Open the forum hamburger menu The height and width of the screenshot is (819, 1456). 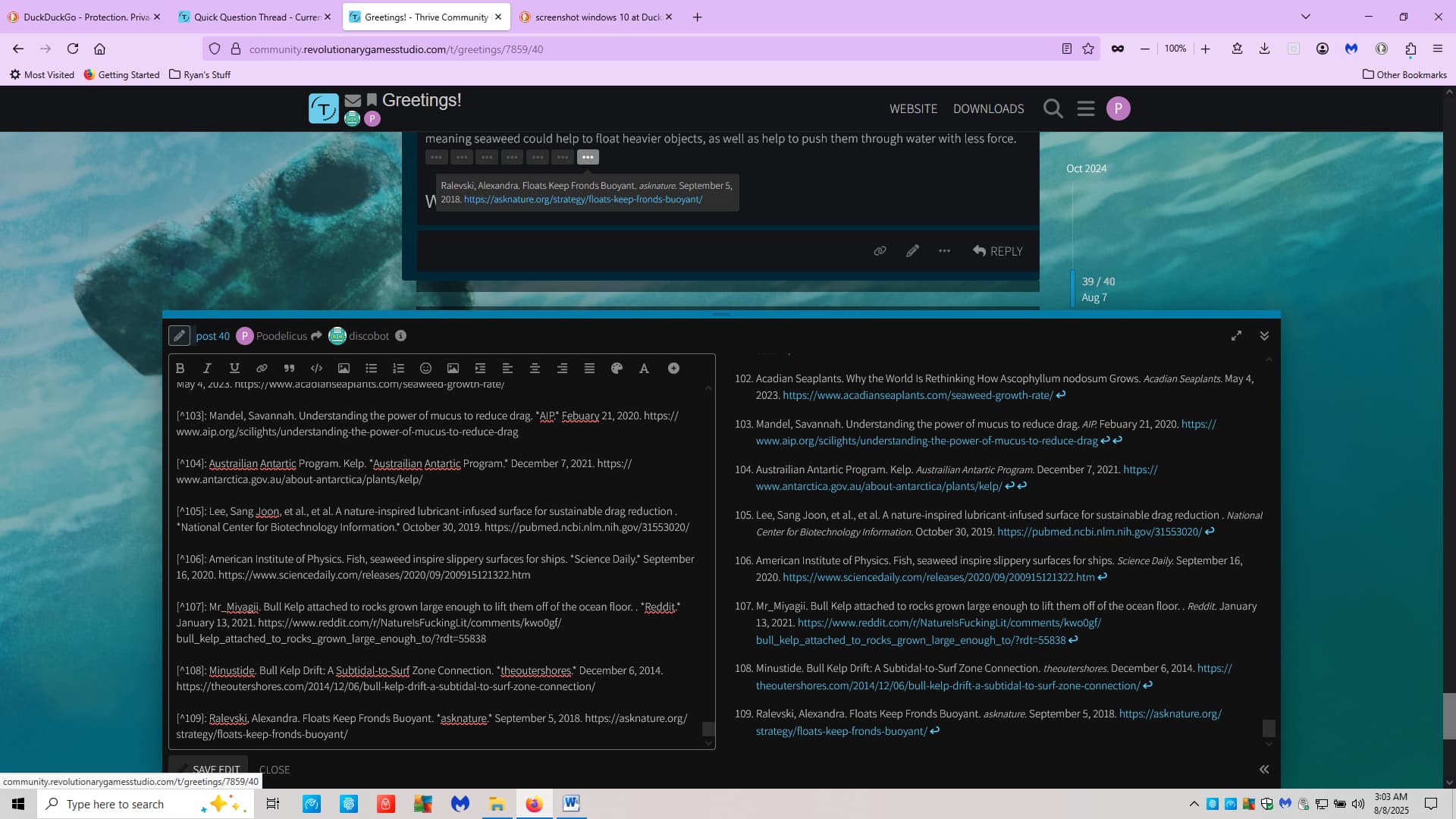(1086, 108)
